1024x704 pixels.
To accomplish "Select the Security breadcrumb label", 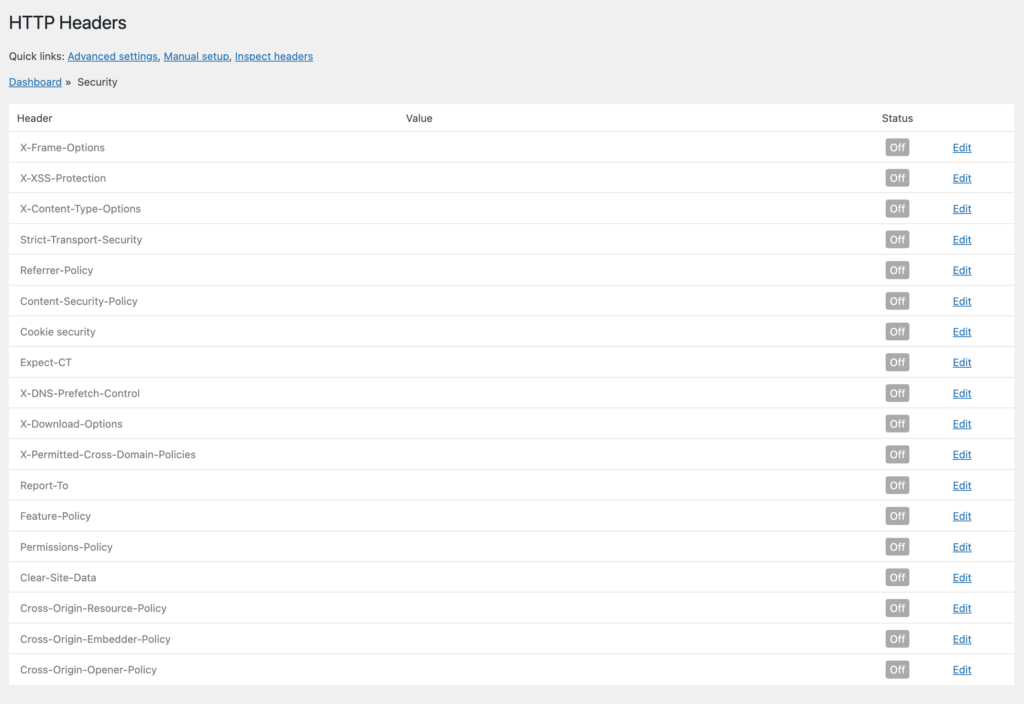I will click(x=97, y=81).
